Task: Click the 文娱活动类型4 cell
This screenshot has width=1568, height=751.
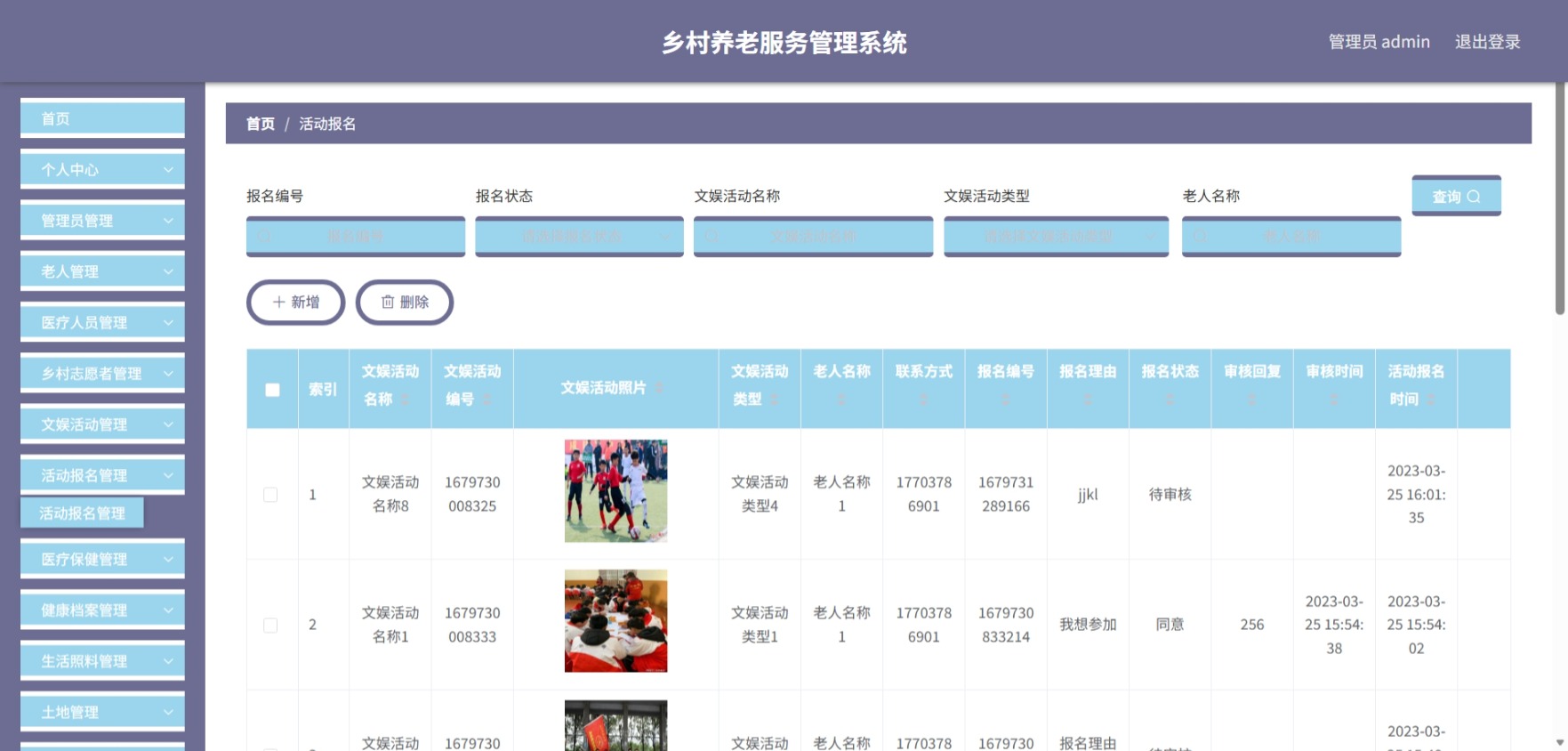Action: pos(760,494)
